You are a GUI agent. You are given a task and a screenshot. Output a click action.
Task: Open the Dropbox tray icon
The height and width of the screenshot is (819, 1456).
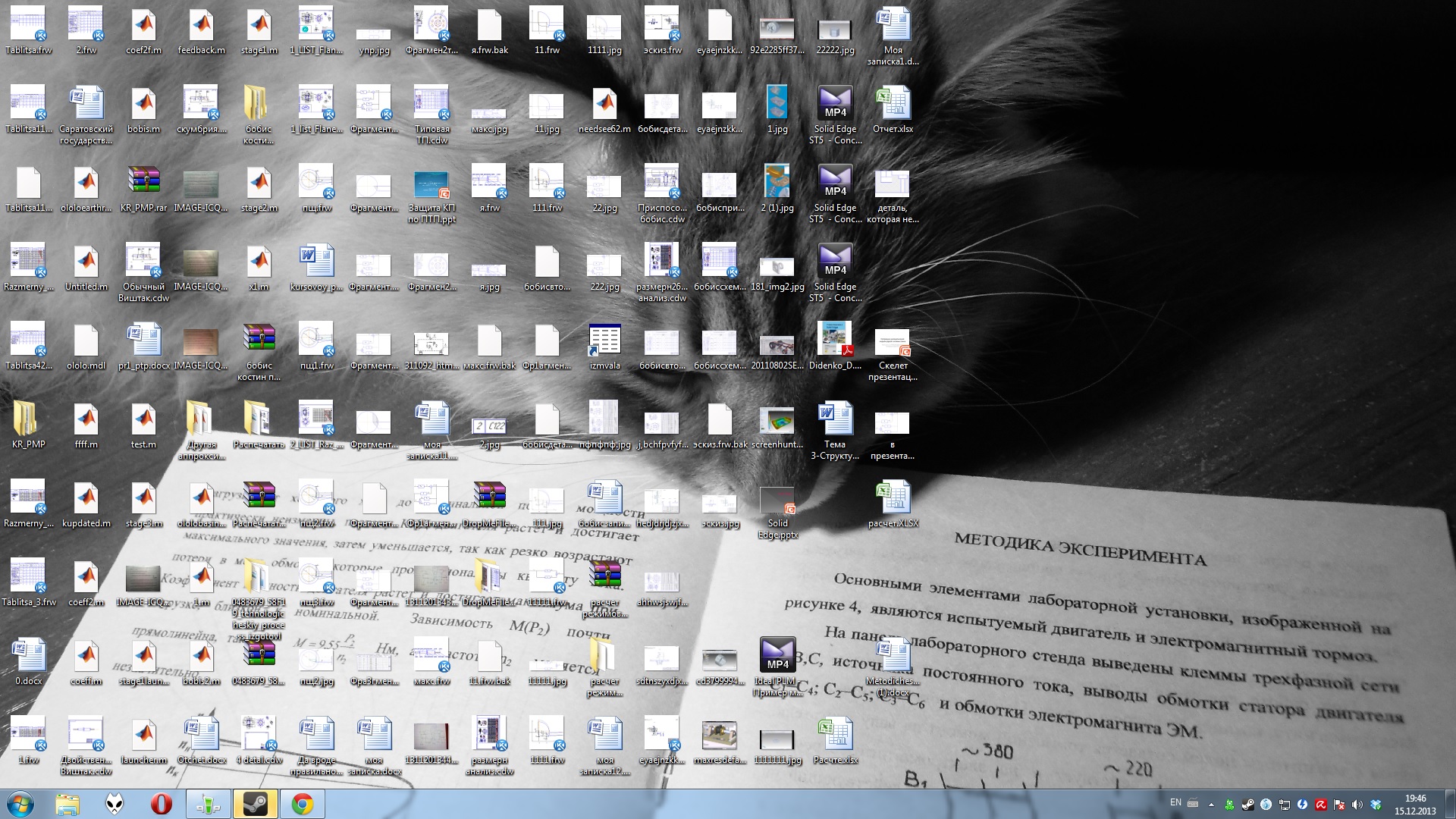click(1376, 805)
